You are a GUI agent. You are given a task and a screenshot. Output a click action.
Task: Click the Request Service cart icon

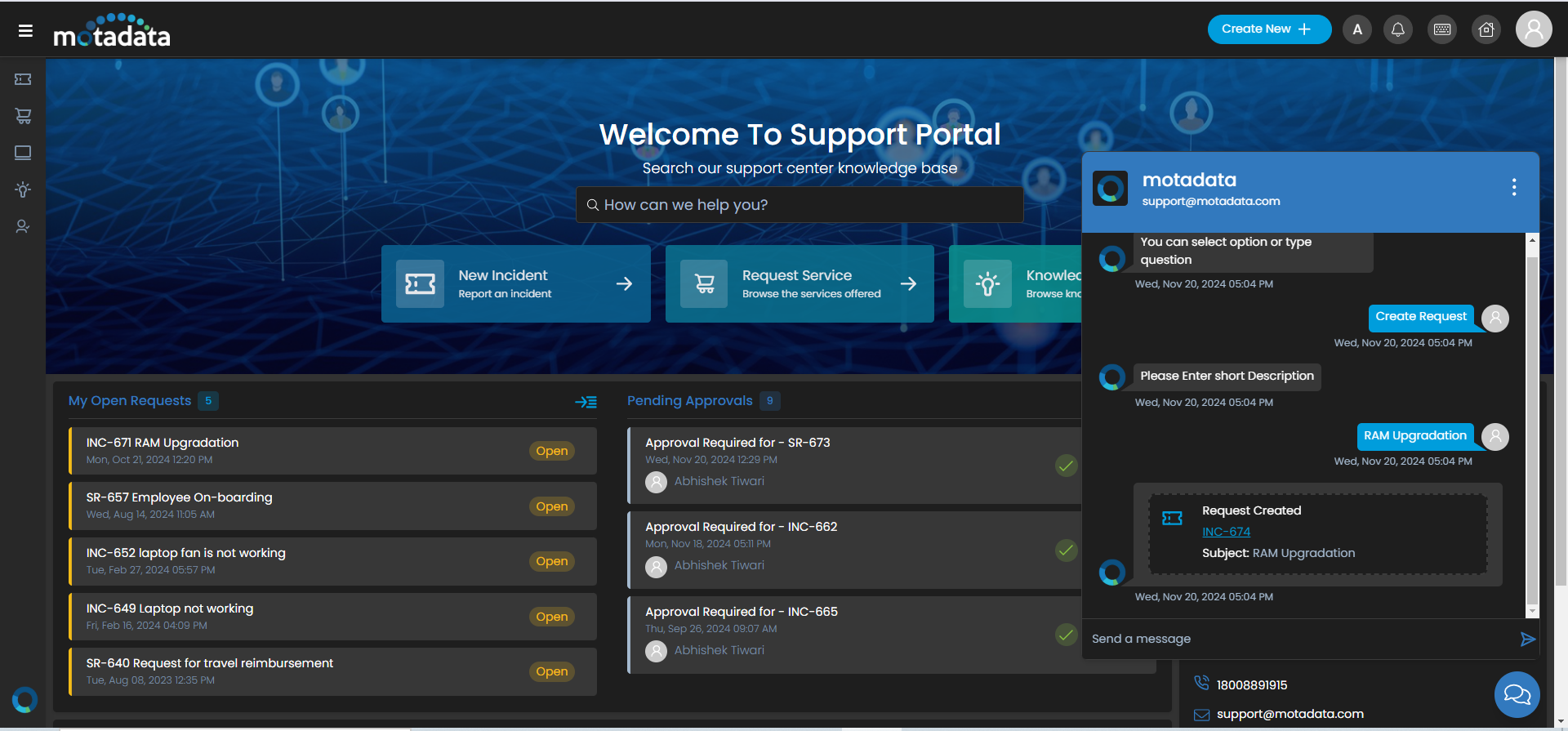[x=704, y=283]
